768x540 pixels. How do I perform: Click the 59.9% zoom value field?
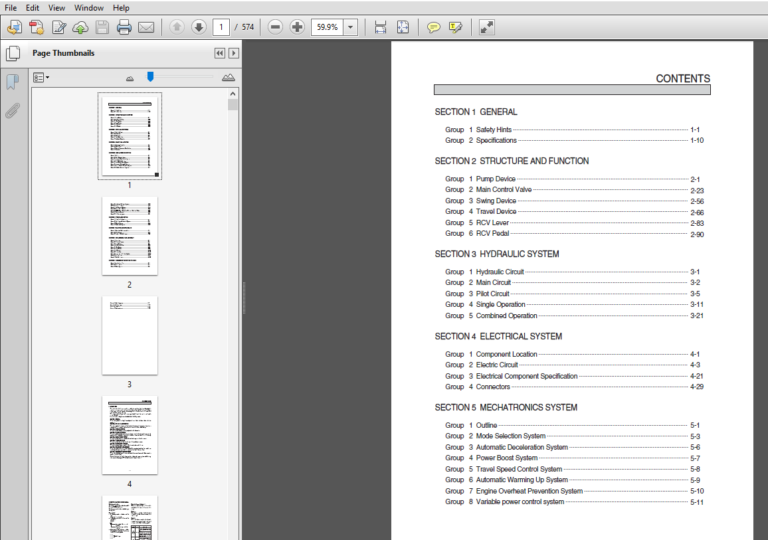(x=327, y=27)
